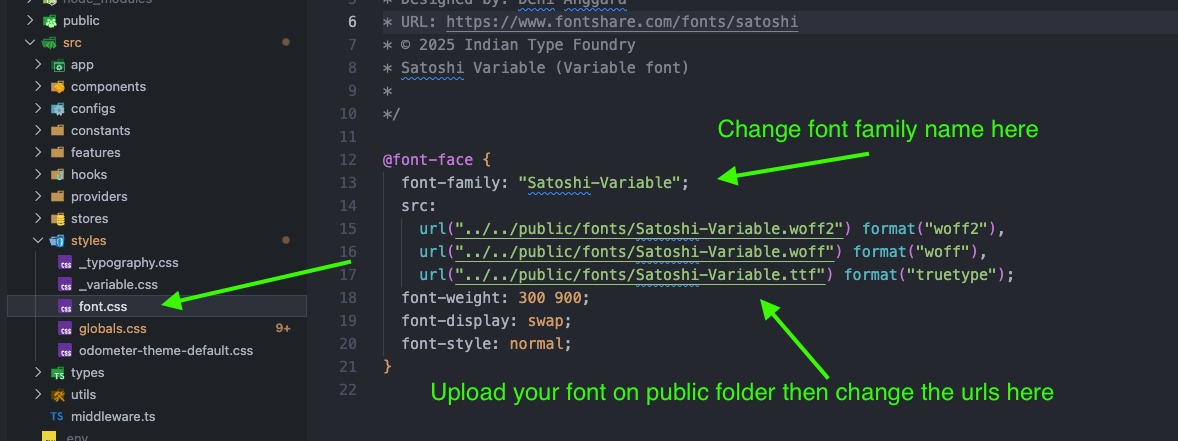Click the app folder icon
Viewport: 1178px width, 441px height.
(x=58, y=65)
